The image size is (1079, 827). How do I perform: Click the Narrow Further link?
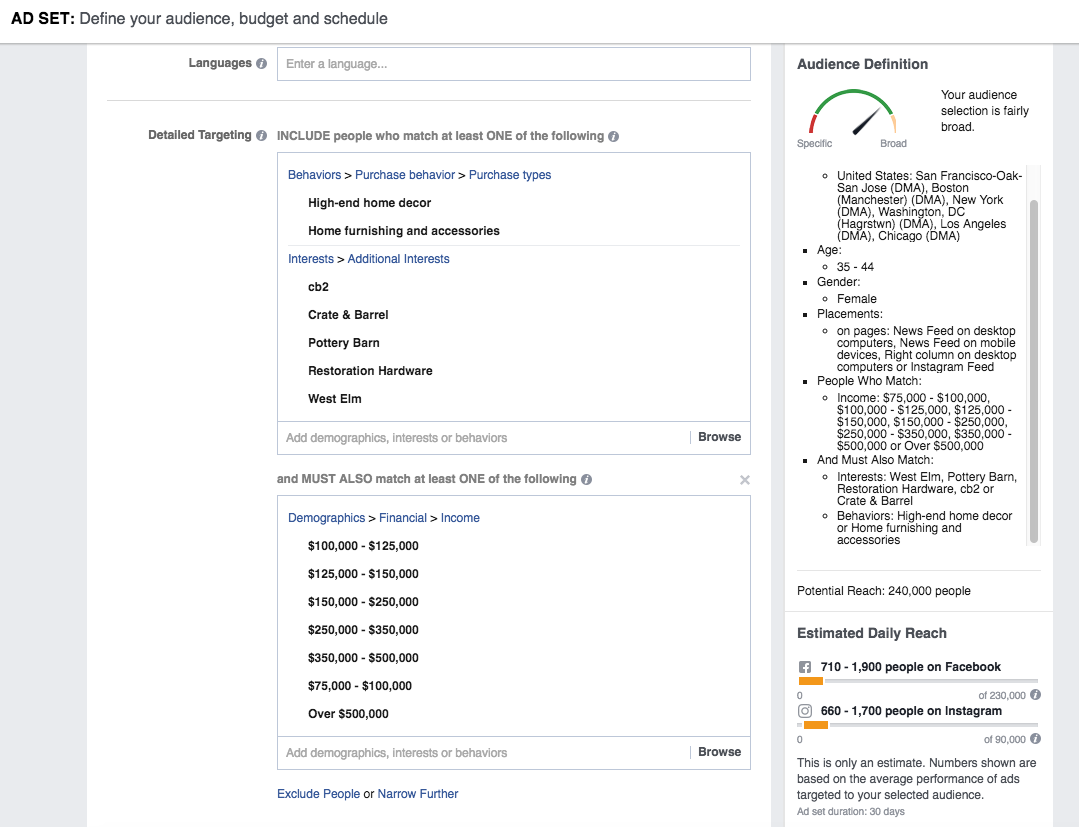click(x=418, y=794)
